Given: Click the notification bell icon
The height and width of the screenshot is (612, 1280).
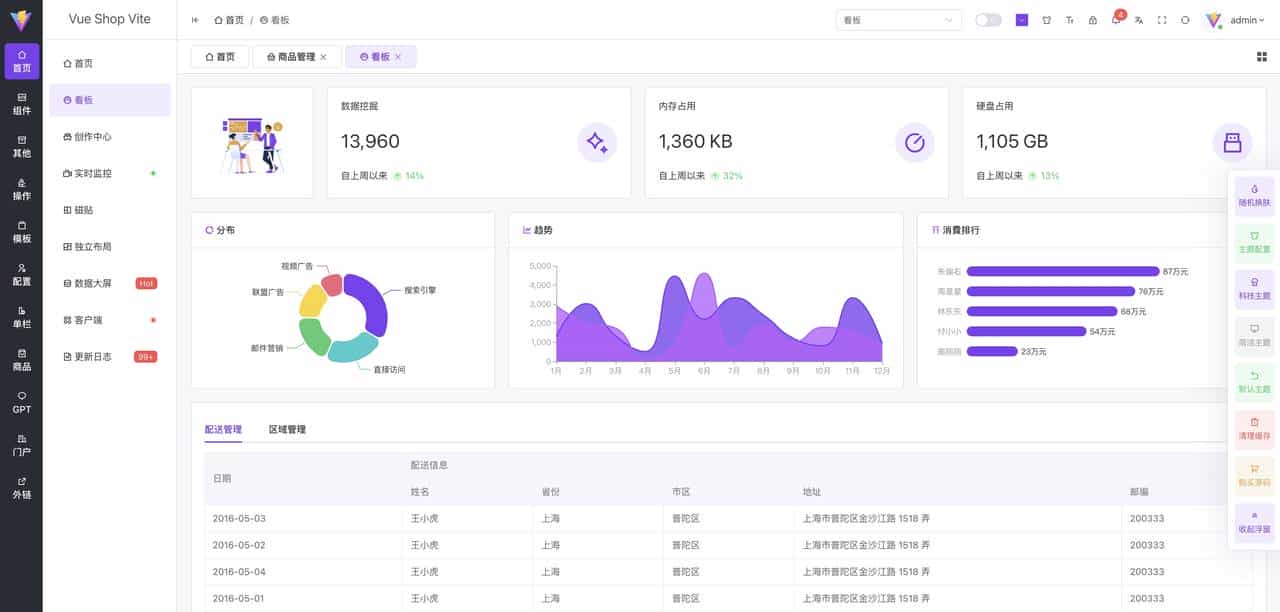Looking at the screenshot, I should (x=1116, y=20).
